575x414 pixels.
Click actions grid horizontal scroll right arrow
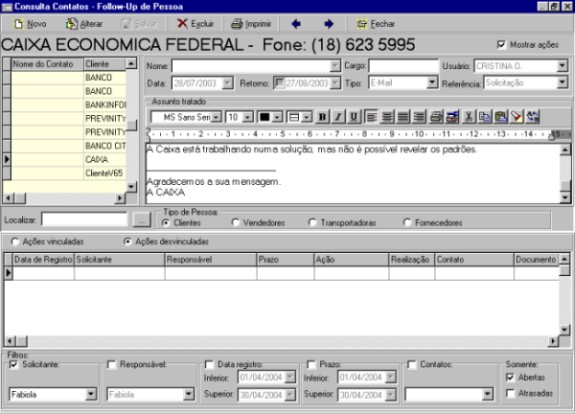click(553, 341)
